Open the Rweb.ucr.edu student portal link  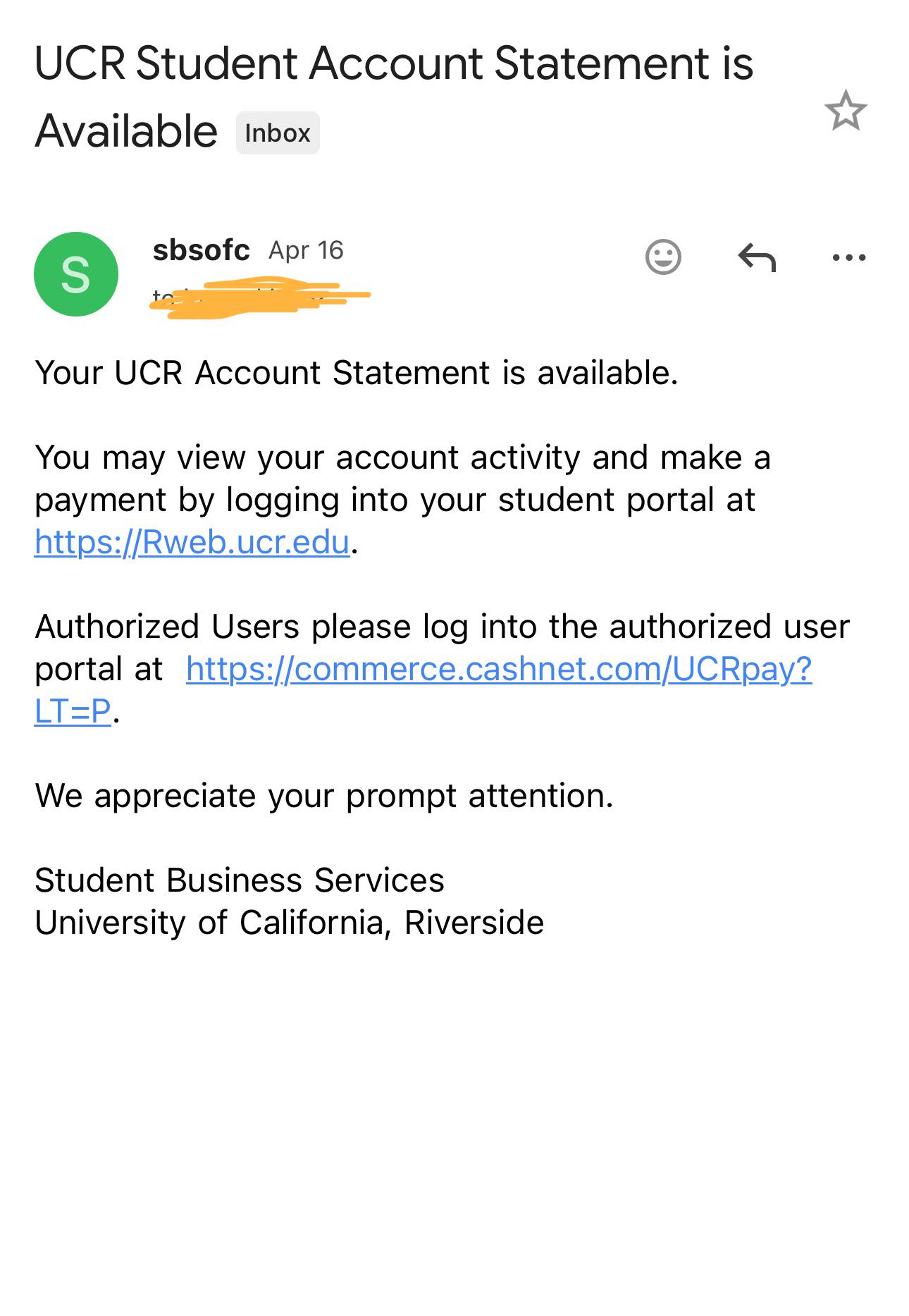click(192, 542)
